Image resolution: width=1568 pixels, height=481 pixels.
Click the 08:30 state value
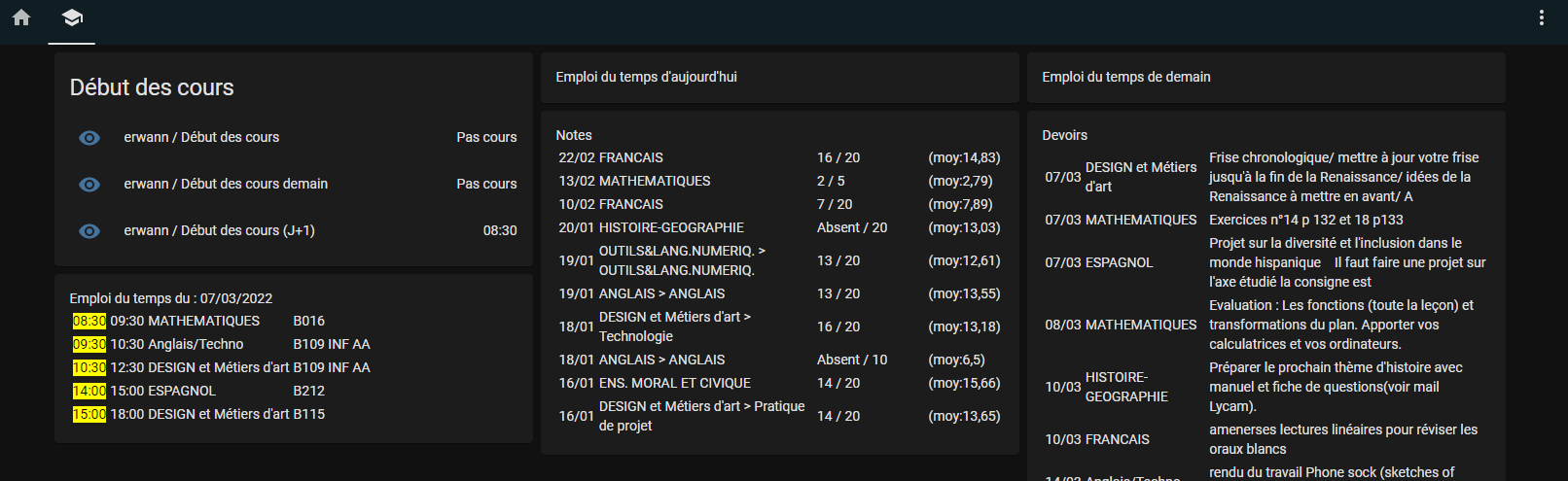500,230
